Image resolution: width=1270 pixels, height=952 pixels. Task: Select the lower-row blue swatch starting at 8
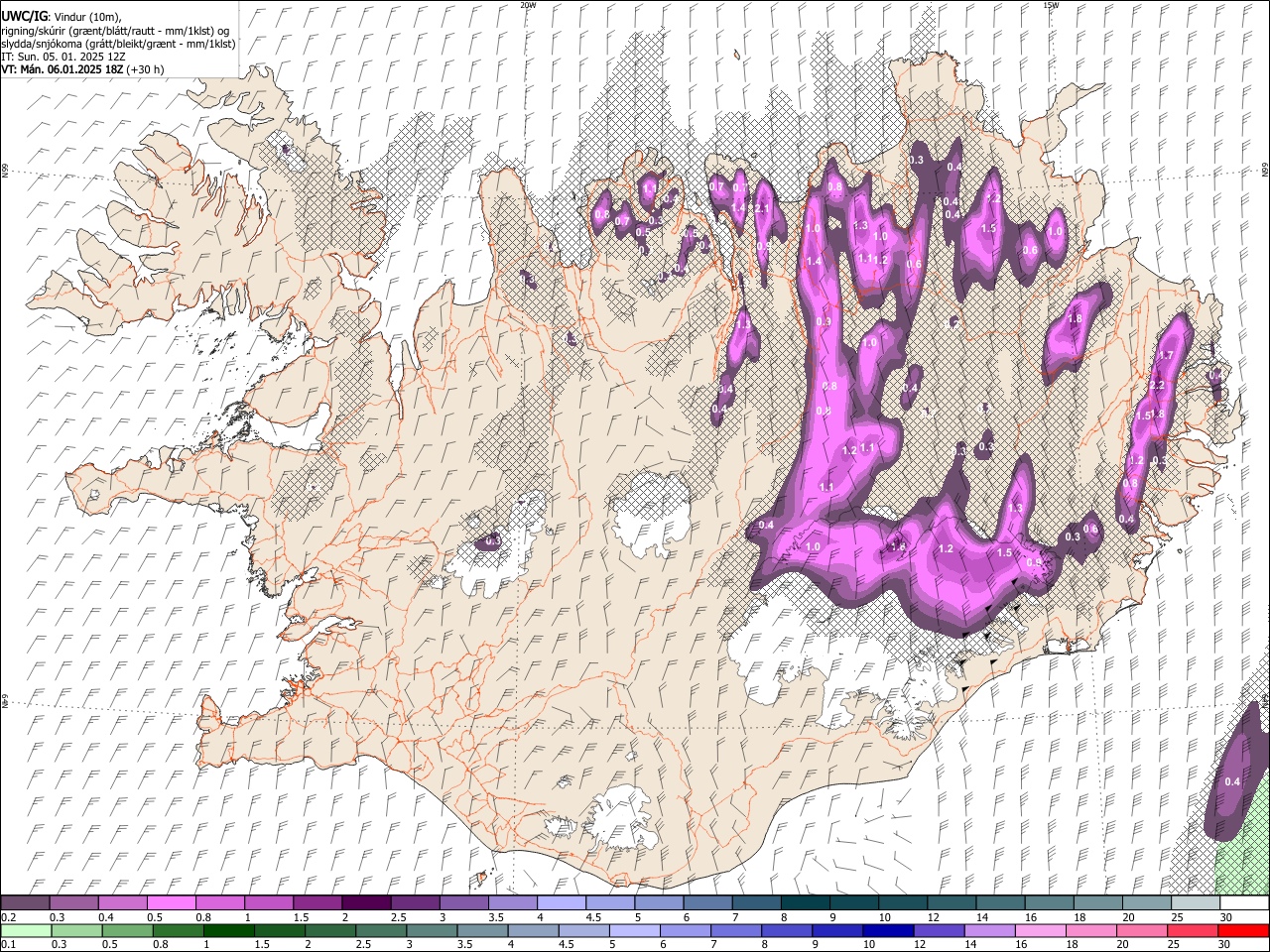(x=787, y=930)
